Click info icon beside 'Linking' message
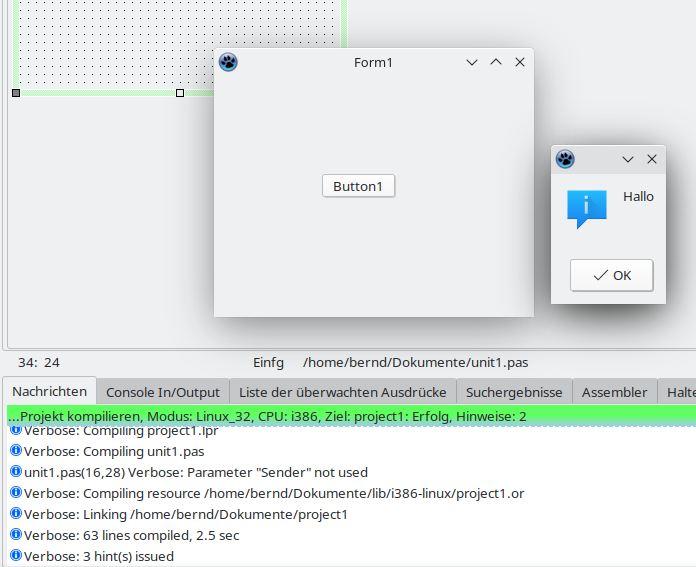 (x=16, y=513)
